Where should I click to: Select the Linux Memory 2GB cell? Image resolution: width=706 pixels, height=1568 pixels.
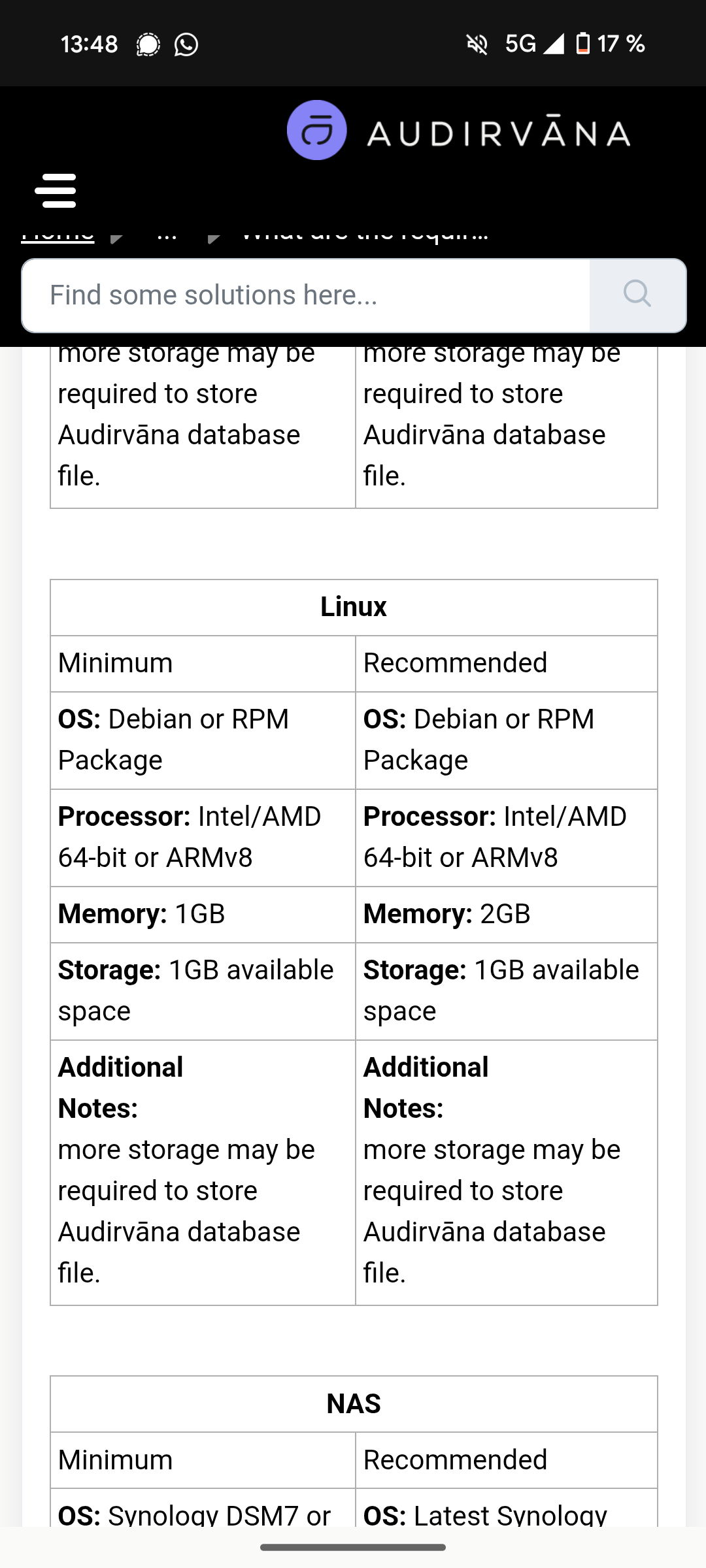(x=507, y=914)
